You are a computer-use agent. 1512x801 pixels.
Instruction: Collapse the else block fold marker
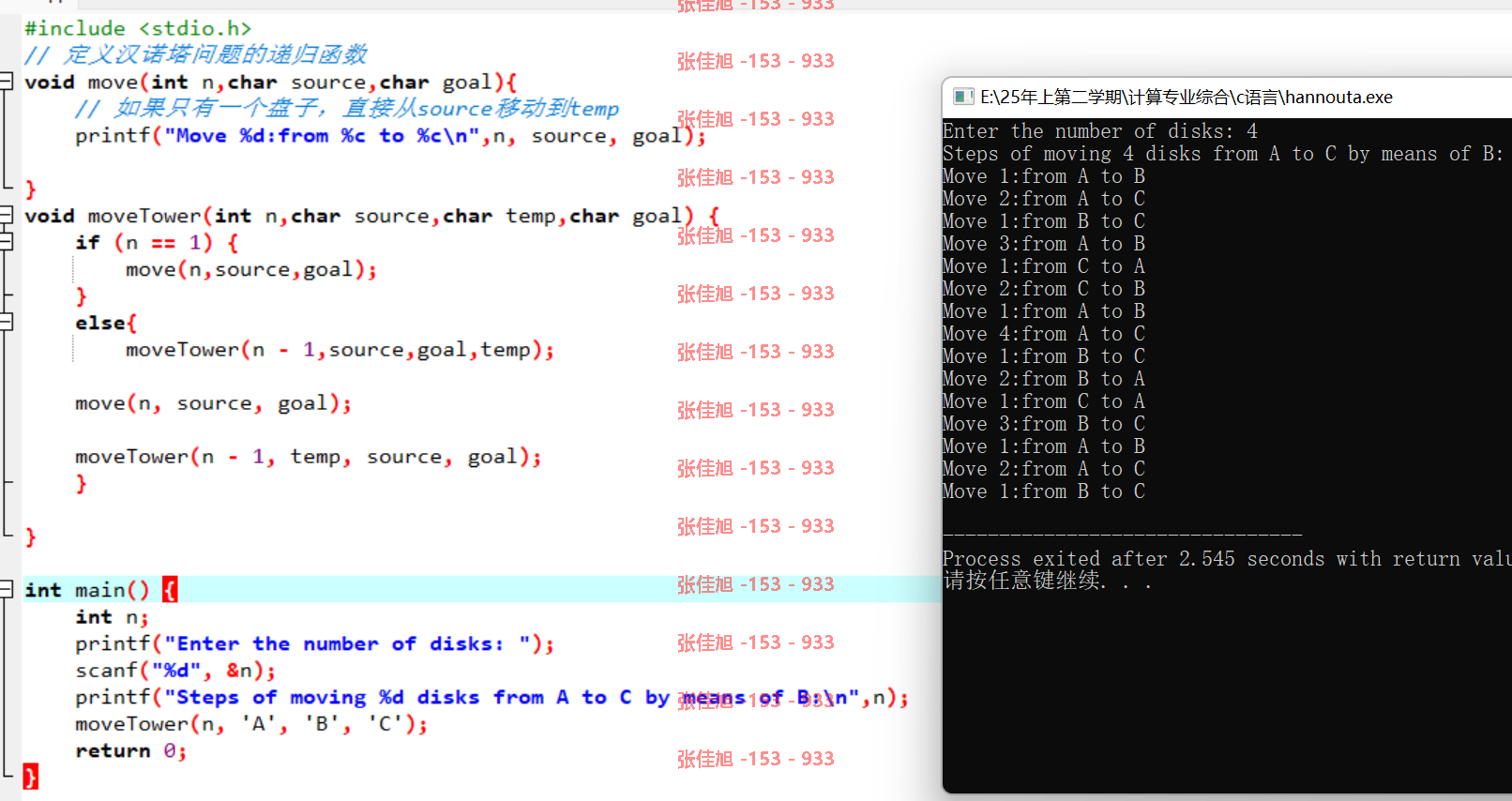coord(6,322)
